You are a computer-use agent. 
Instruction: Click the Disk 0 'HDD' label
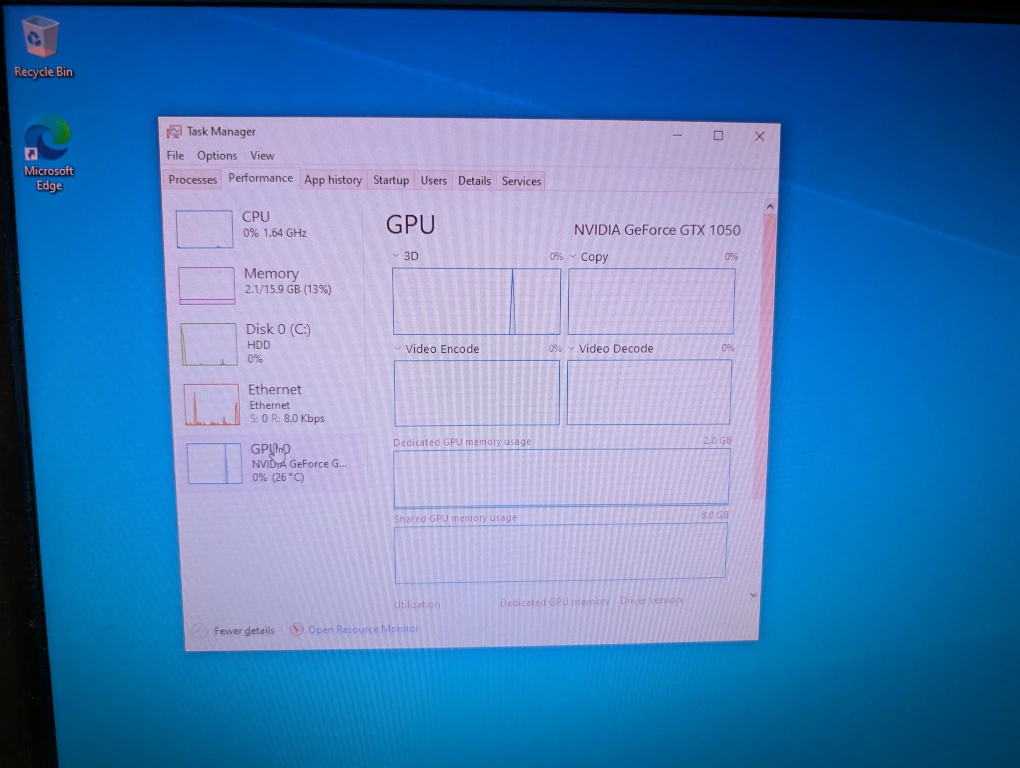point(258,345)
